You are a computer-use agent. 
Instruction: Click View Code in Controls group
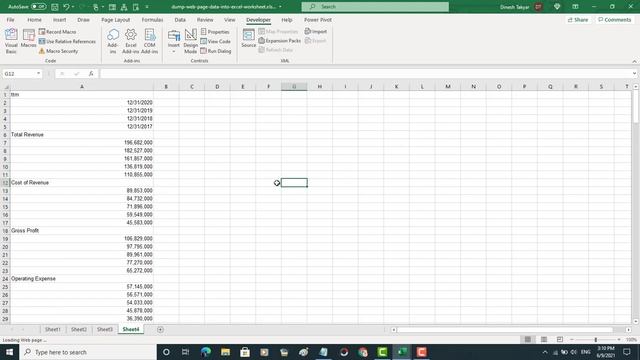216,41
